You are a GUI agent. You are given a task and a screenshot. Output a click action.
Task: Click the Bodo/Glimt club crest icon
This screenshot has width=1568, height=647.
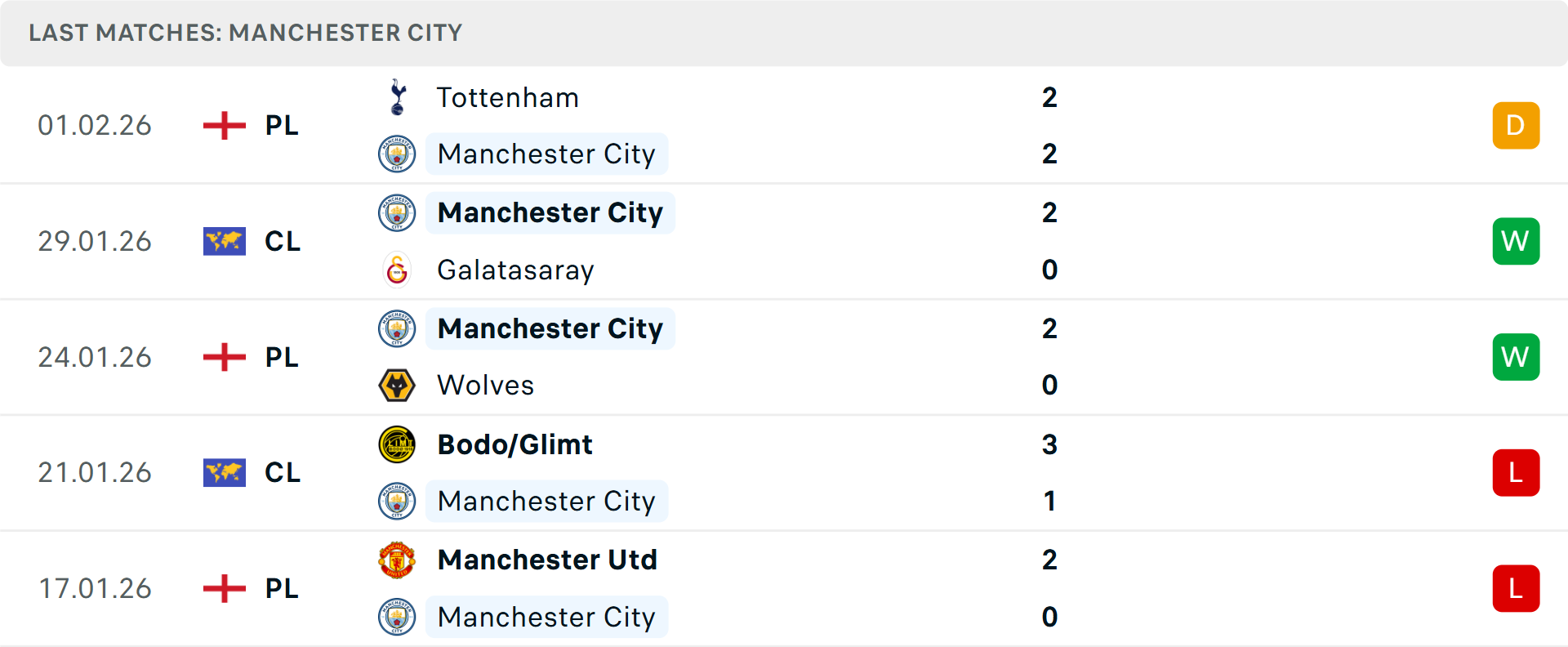398,444
